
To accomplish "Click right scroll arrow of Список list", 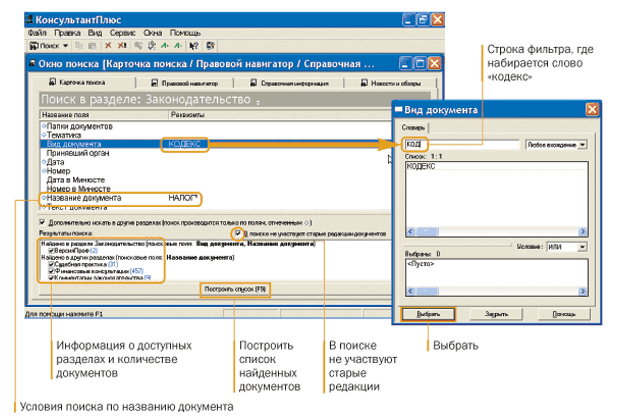I will [582, 231].
